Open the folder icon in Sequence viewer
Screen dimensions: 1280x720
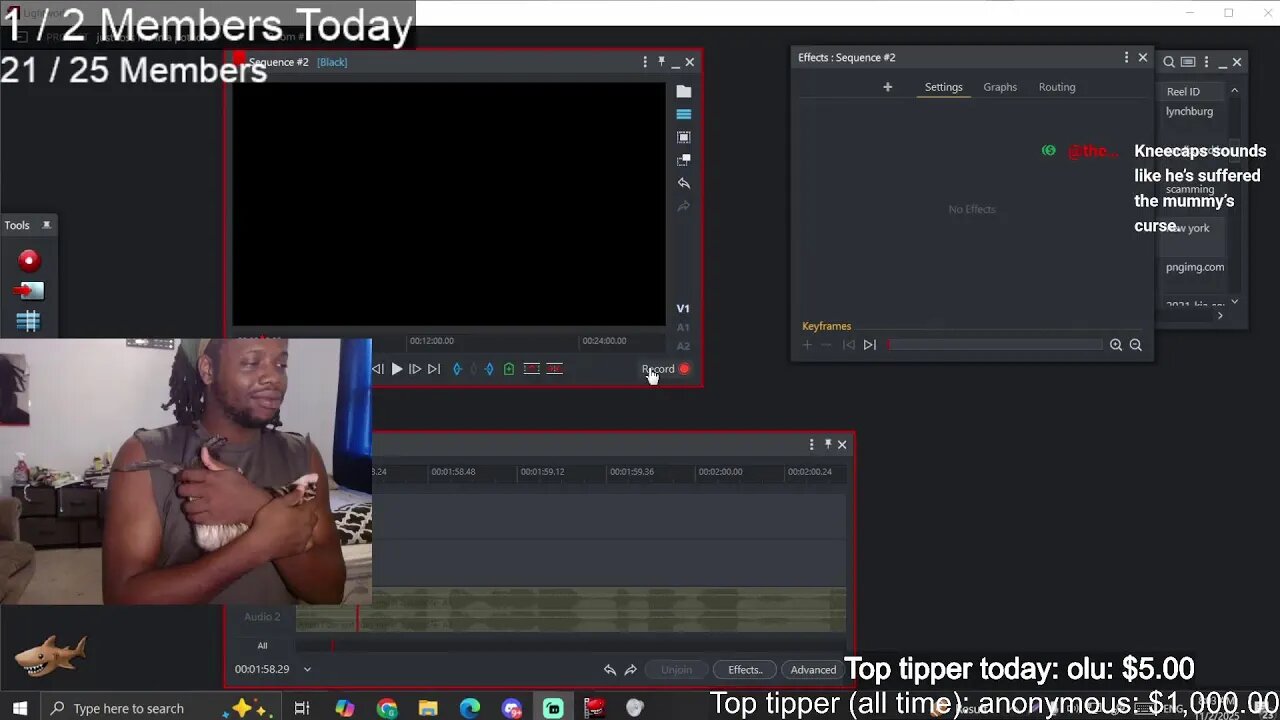click(684, 91)
